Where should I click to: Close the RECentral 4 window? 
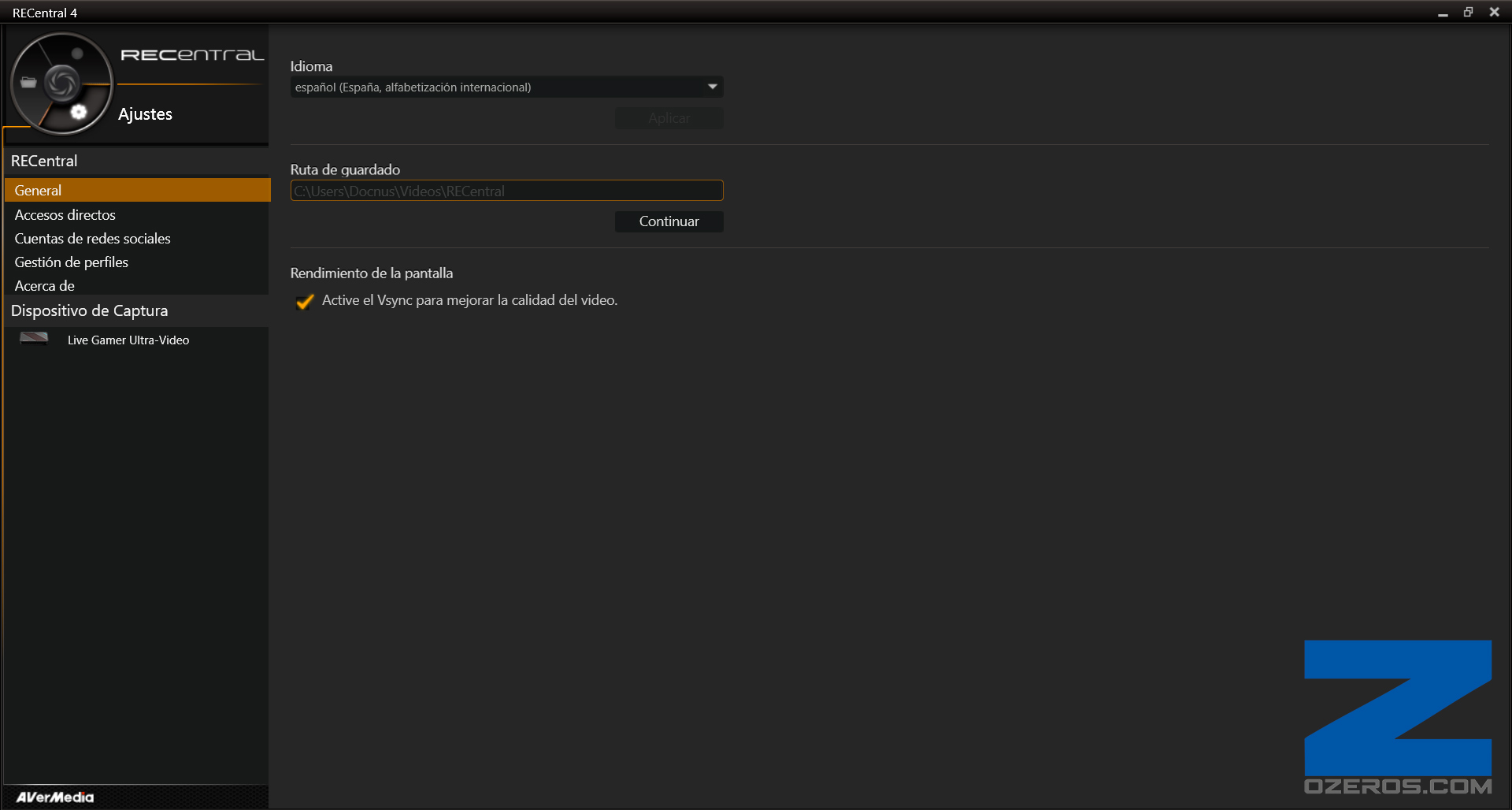coord(1494,12)
